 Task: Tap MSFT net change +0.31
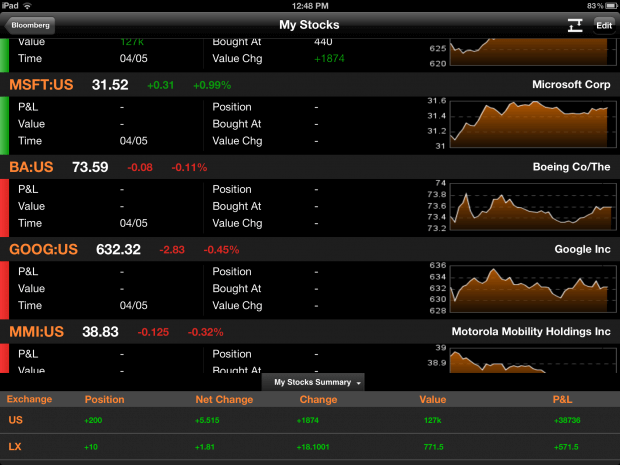pos(160,85)
